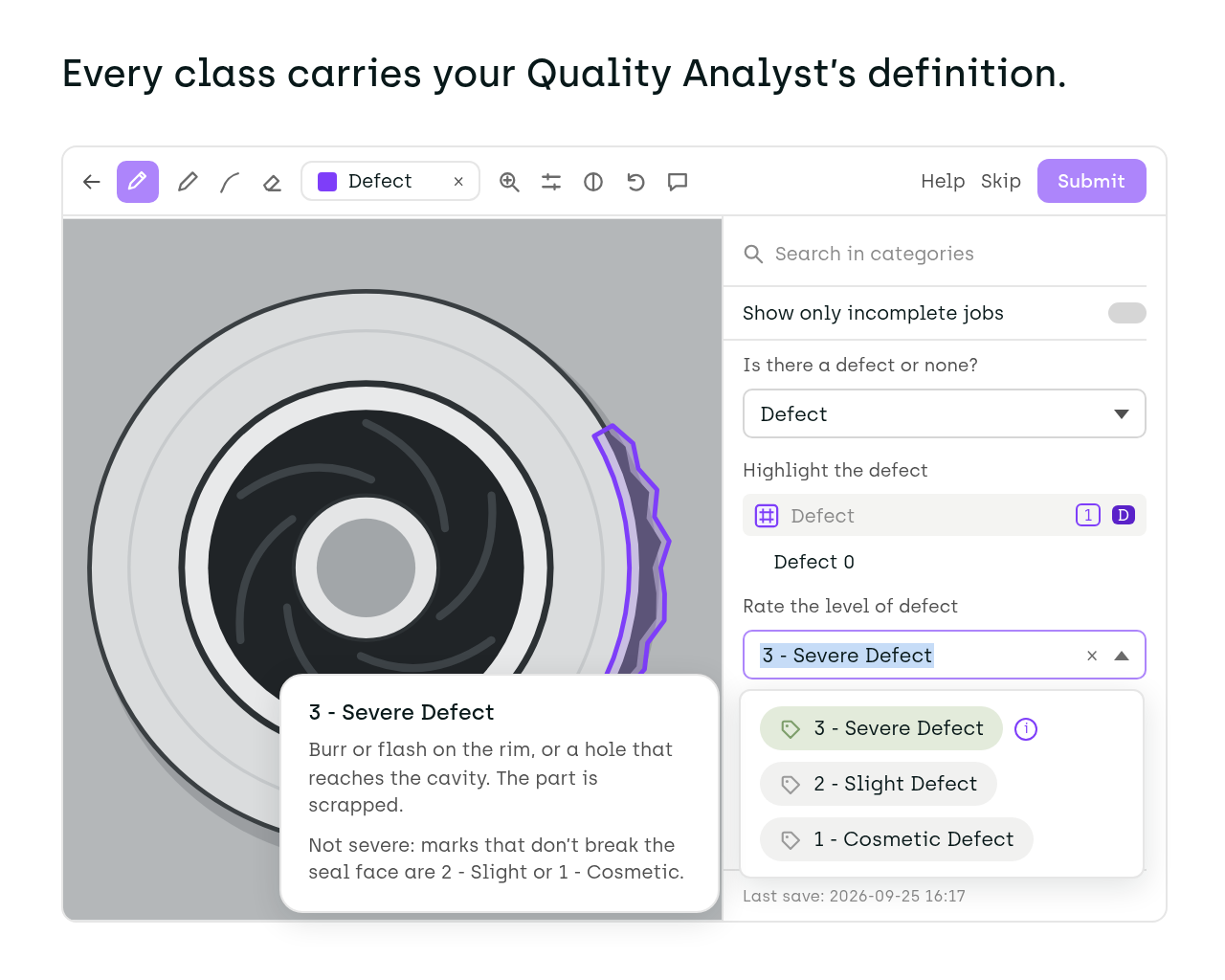Select the eraser tool
This screenshot has height=980, width=1225.
272,182
